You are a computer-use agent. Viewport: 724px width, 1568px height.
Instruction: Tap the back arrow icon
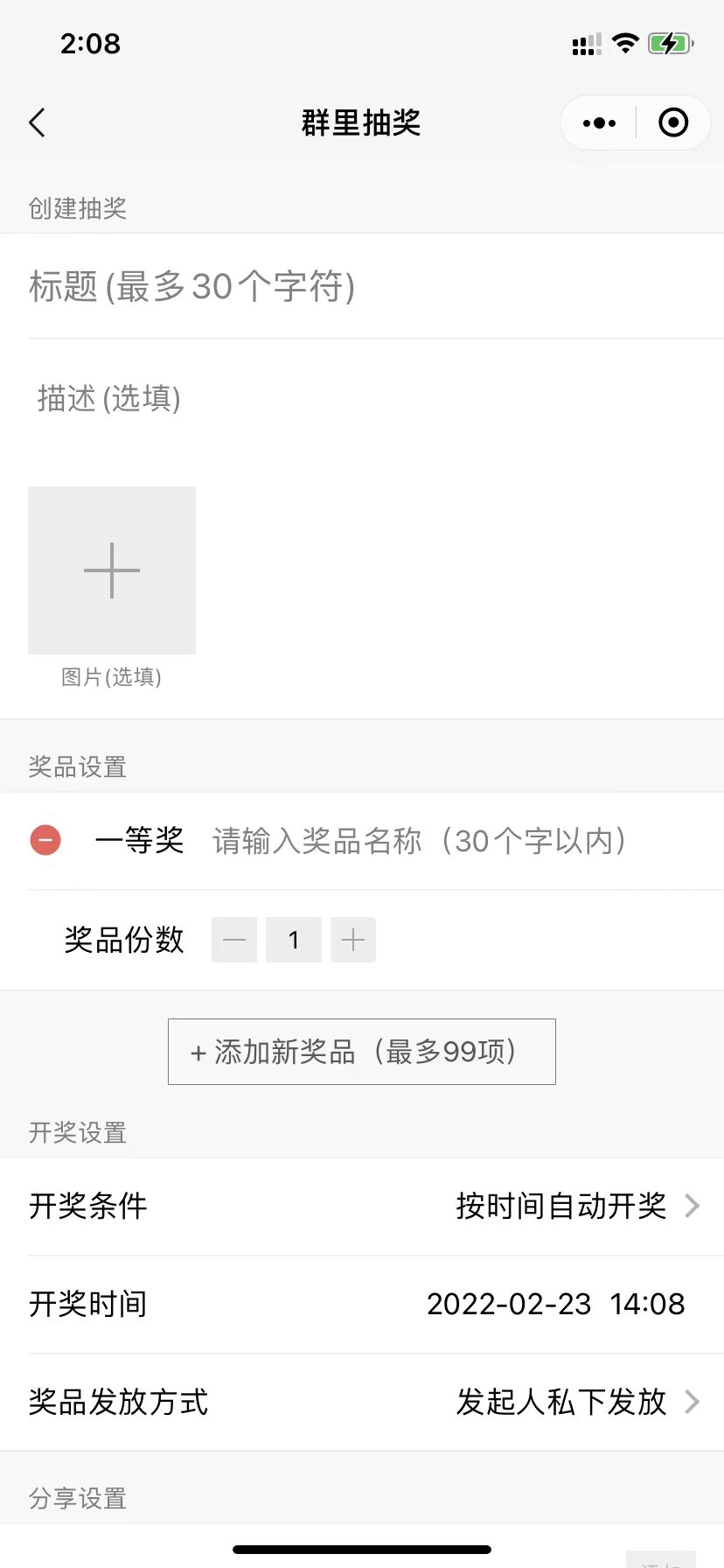[x=37, y=123]
